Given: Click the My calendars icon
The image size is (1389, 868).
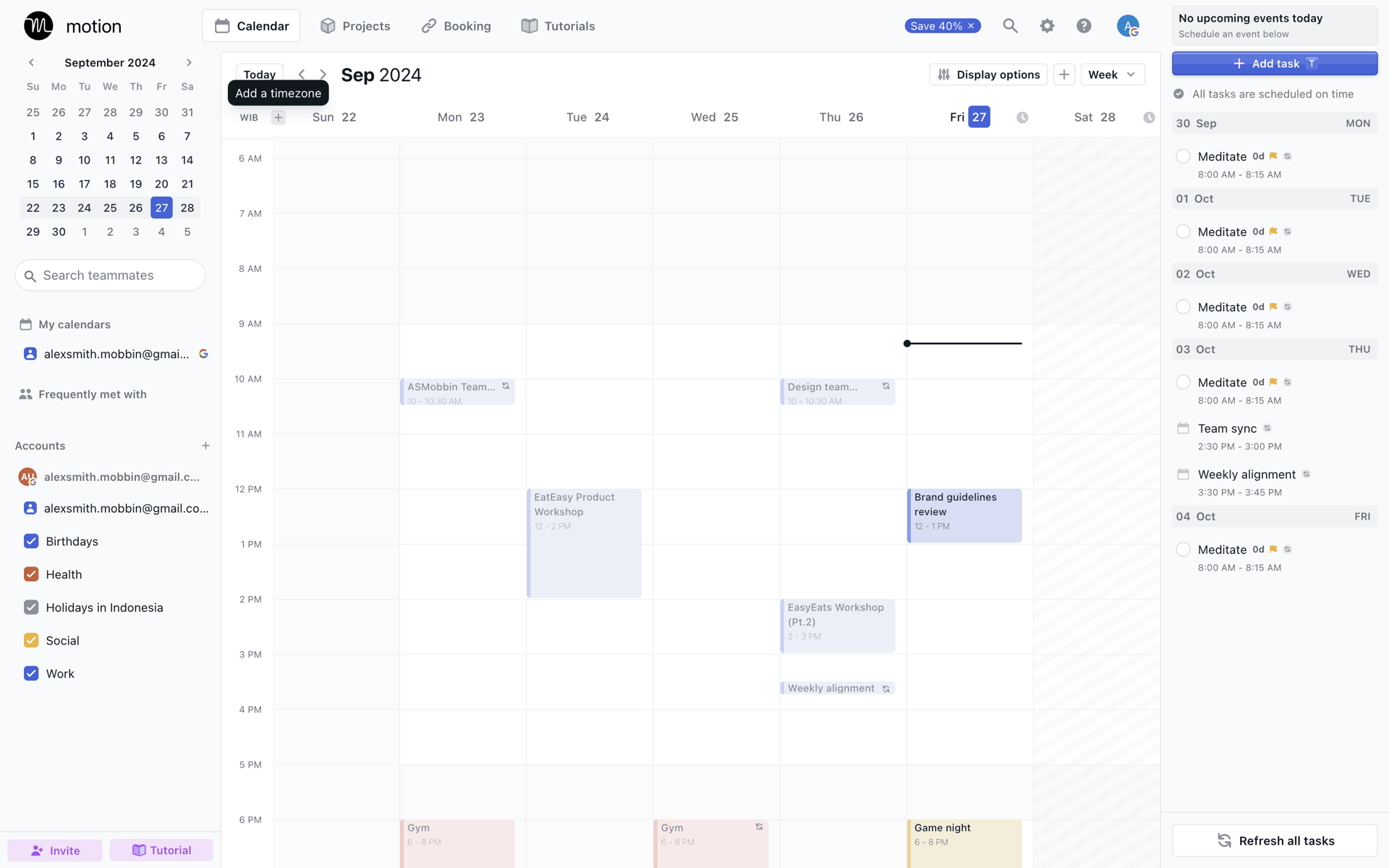Looking at the screenshot, I should 25,324.
